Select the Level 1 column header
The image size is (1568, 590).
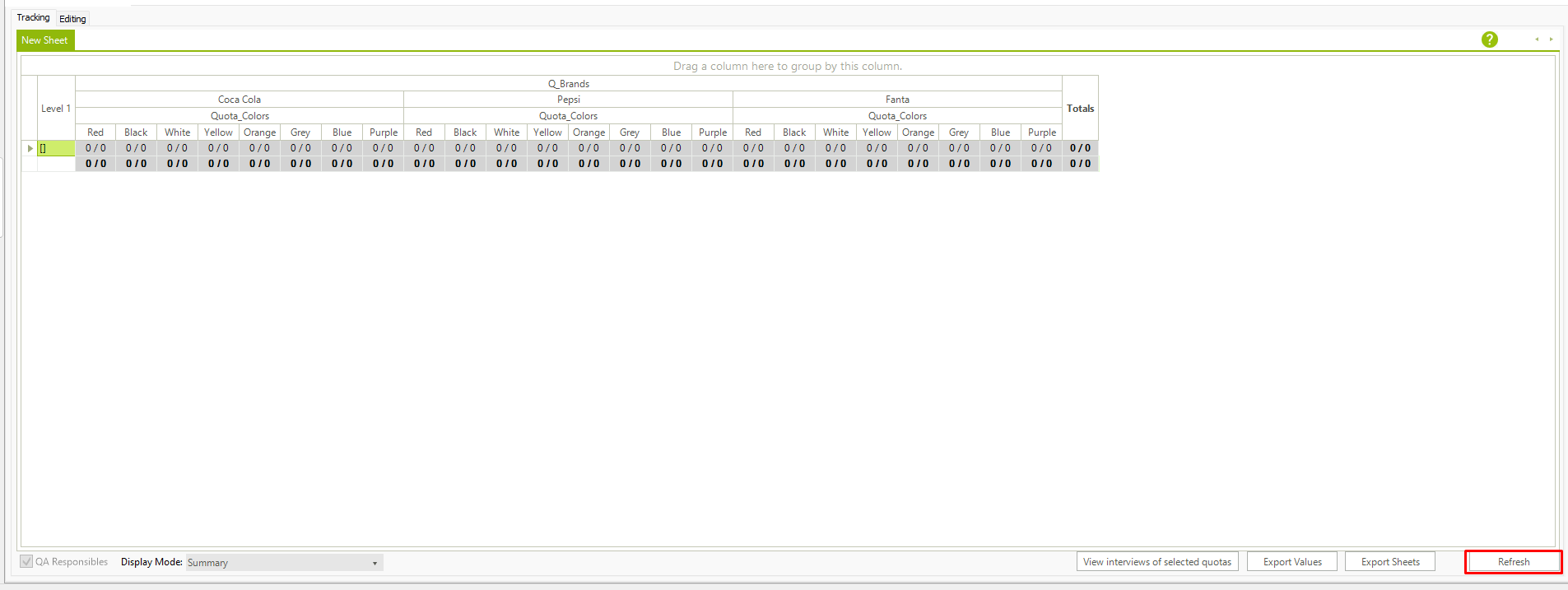(56, 108)
